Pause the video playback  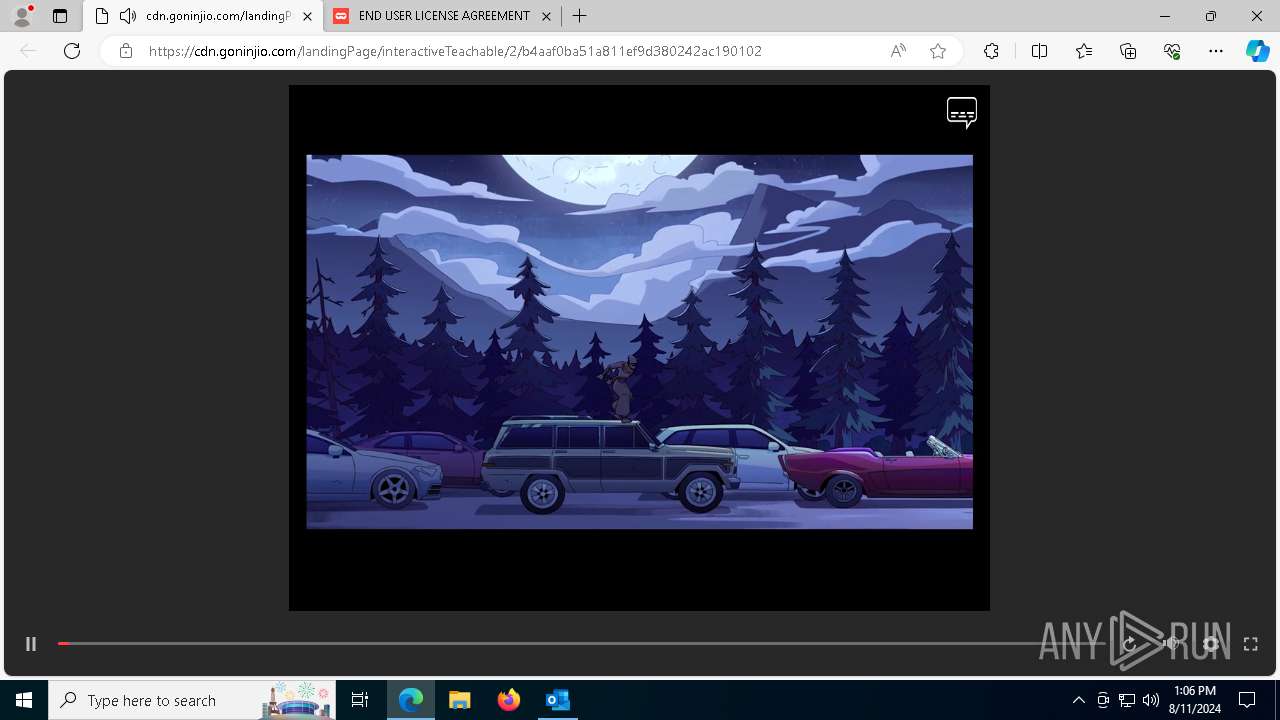[31, 644]
